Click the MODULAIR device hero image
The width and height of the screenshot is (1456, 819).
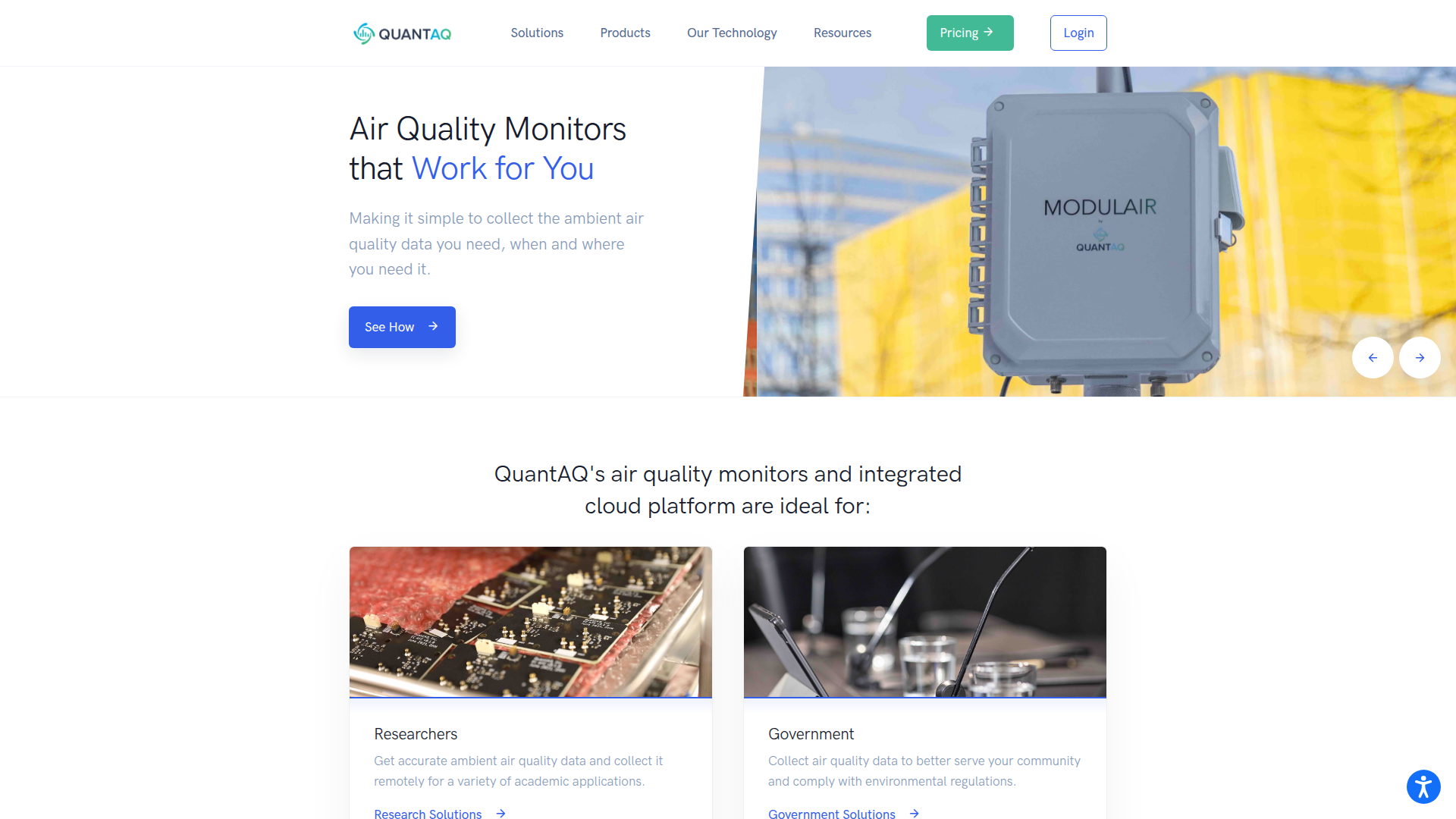[1100, 231]
